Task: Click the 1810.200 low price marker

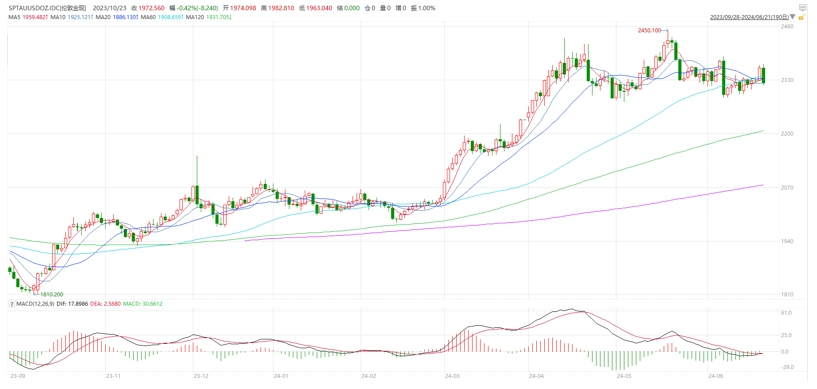Action: click(x=53, y=294)
